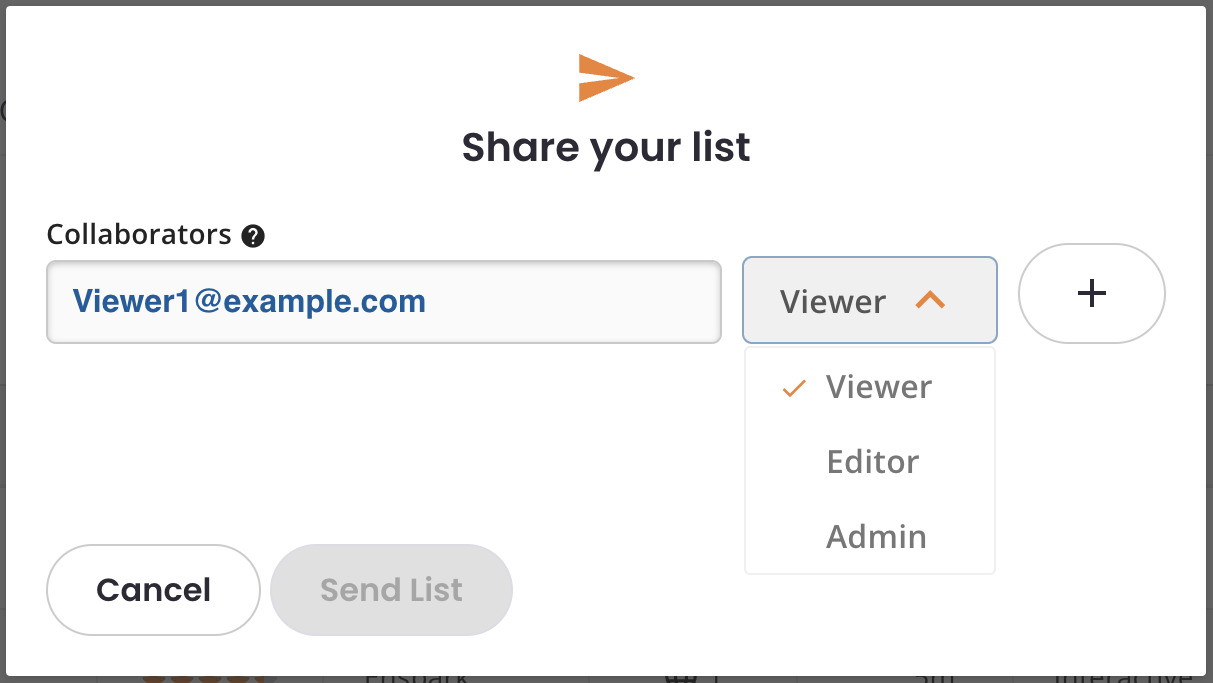This screenshot has width=1213, height=683.
Task: Open the Viewer role dropdown box
Action: tap(870, 300)
